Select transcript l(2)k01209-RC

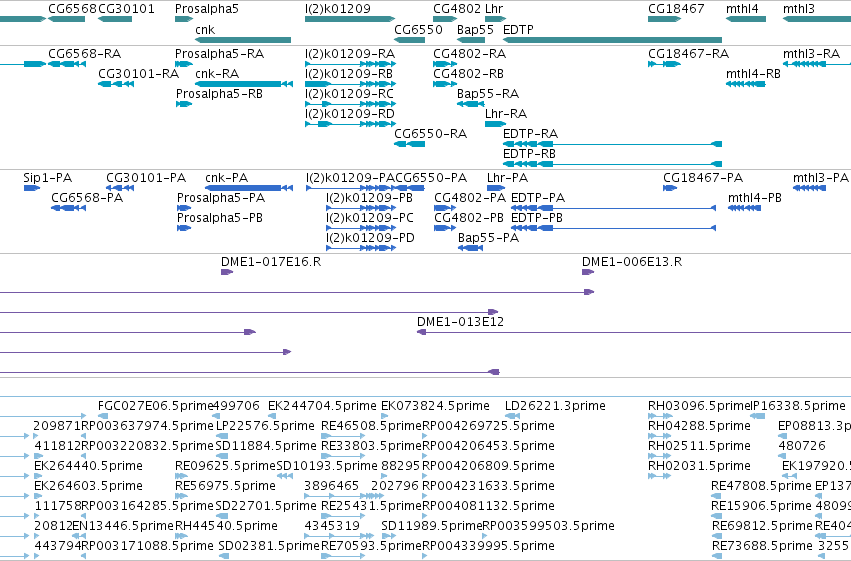351,104
